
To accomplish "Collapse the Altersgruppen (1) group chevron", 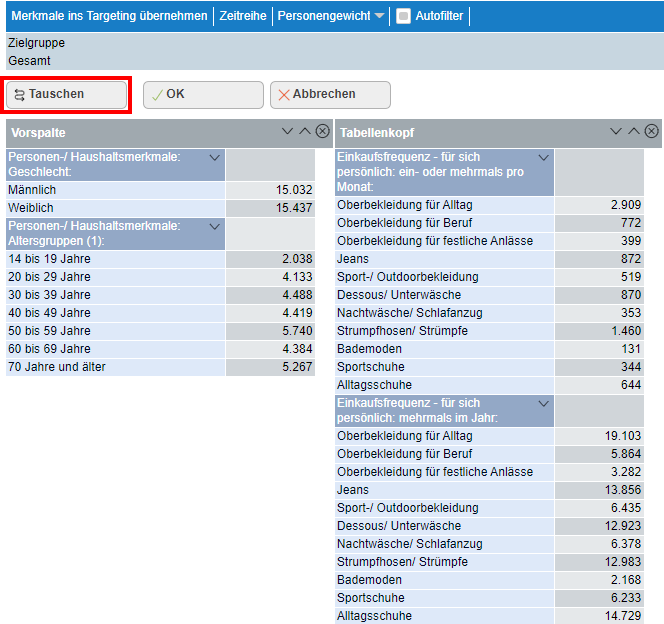I will coord(214,227).
